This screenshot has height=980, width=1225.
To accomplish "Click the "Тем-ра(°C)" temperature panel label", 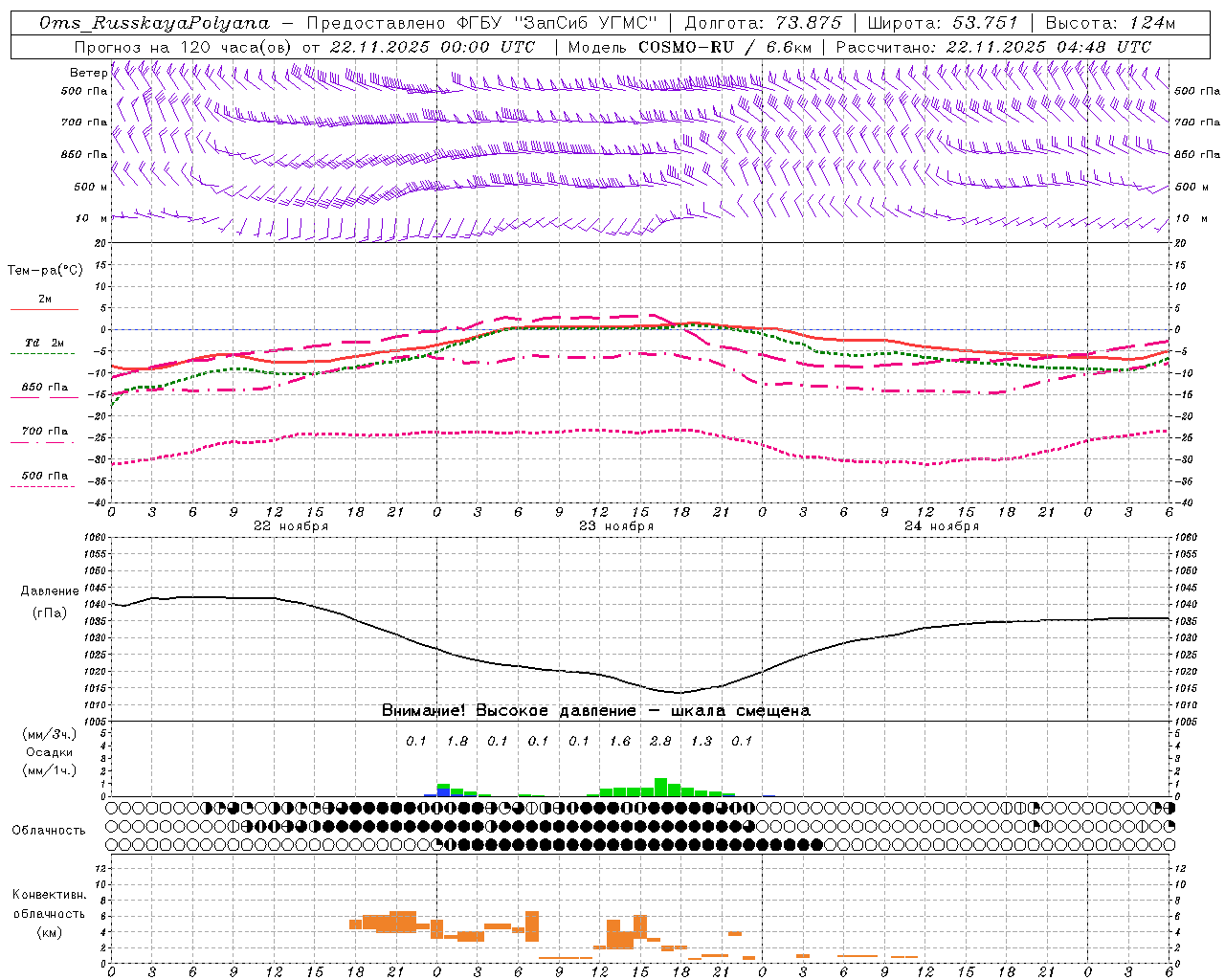I will [x=45, y=270].
